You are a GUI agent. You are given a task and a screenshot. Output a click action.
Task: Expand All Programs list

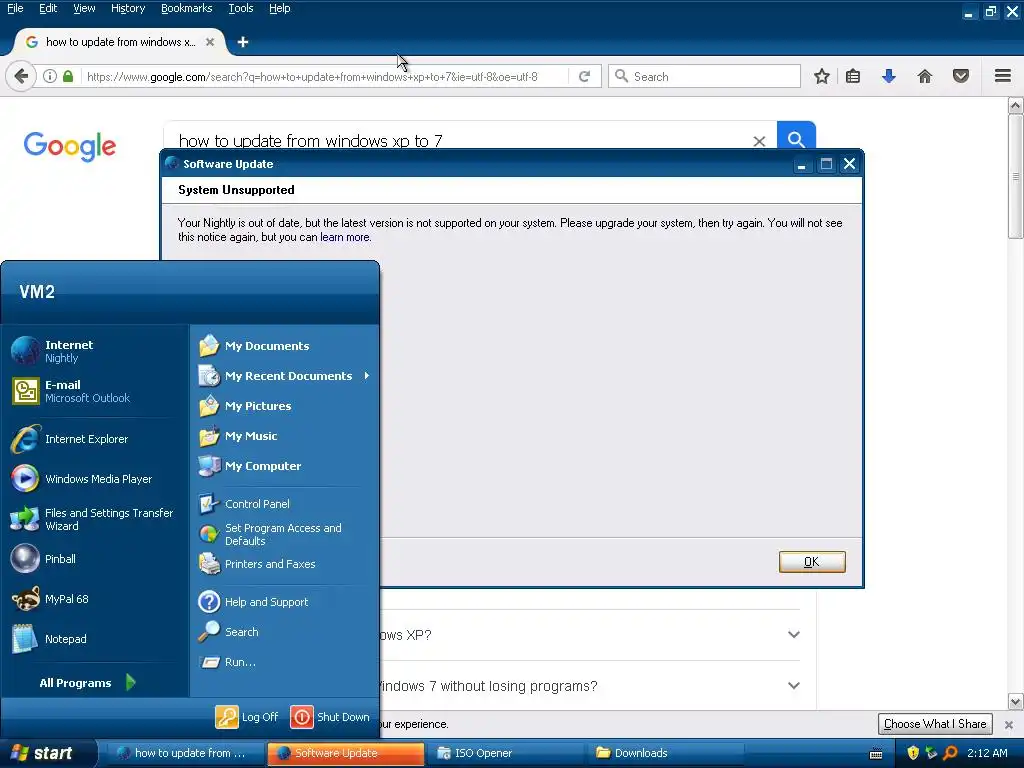88,682
